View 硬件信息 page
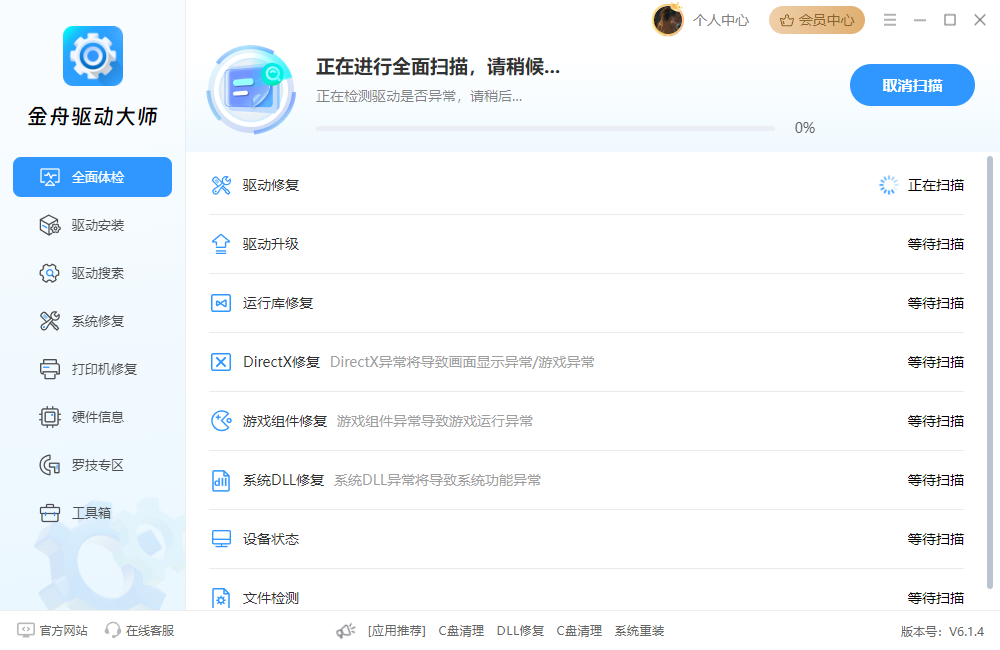The height and width of the screenshot is (650, 1000). pyautogui.click(x=92, y=417)
